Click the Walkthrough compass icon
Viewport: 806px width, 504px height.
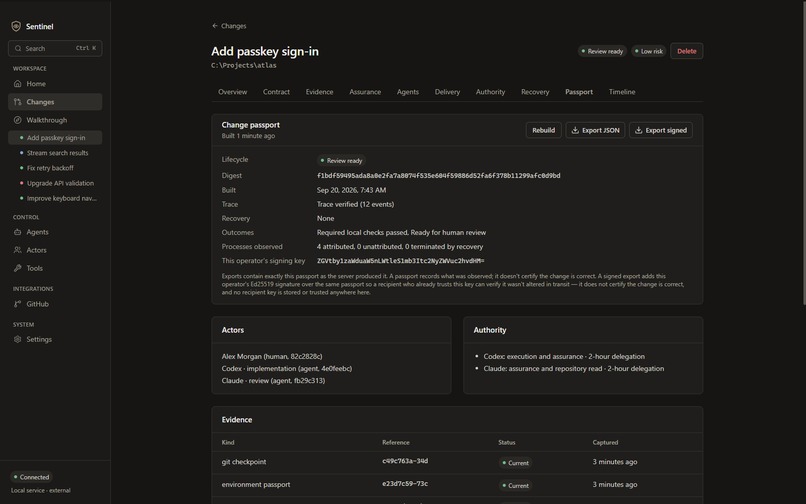(x=17, y=120)
